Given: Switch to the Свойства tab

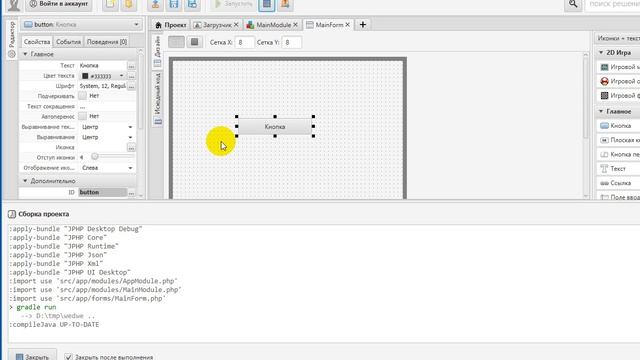Looking at the screenshot, I should (37, 42).
